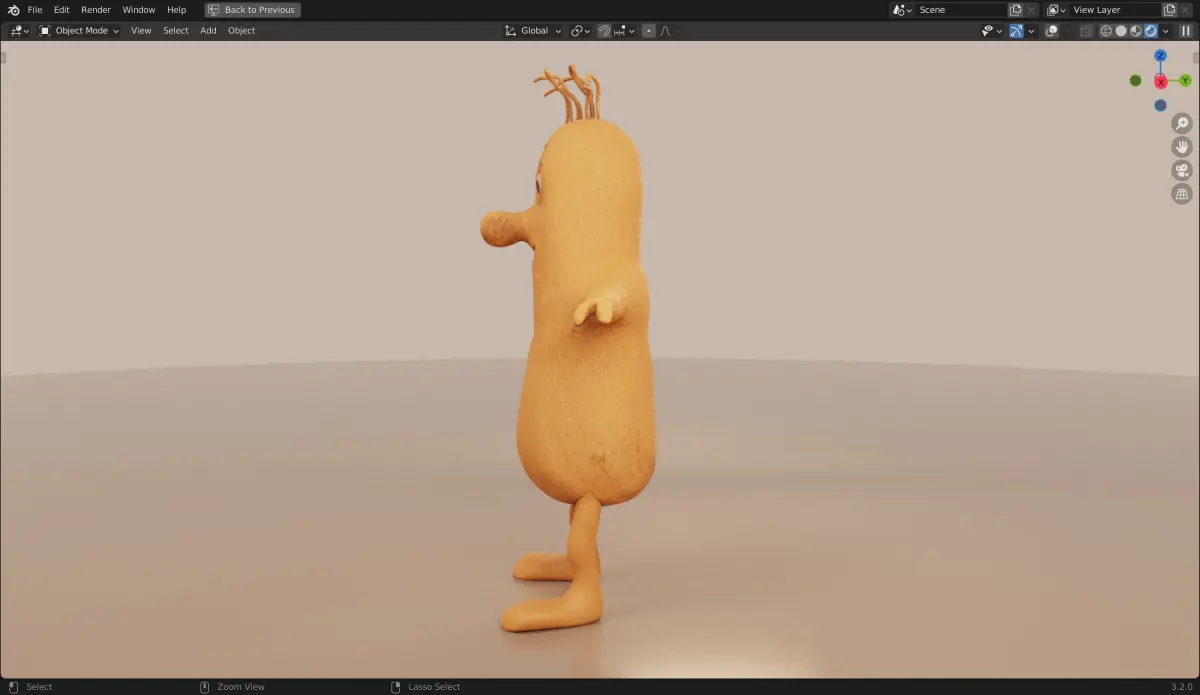Open the Edit menu
Image resolution: width=1200 pixels, height=695 pixels.
(x=62, y=9)
